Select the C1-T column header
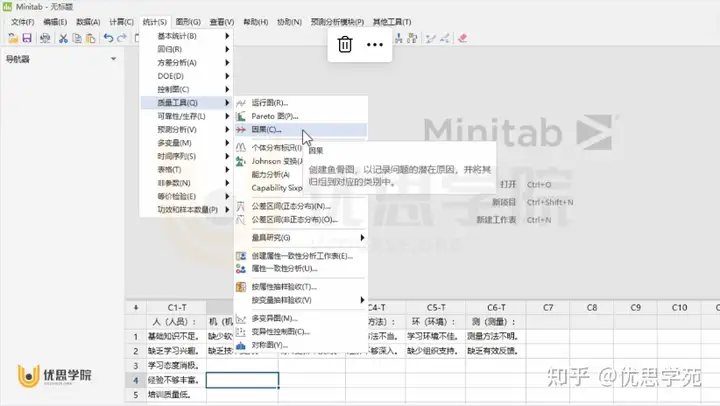This screenshot has height=406, width=720. [x=177, y=308]
